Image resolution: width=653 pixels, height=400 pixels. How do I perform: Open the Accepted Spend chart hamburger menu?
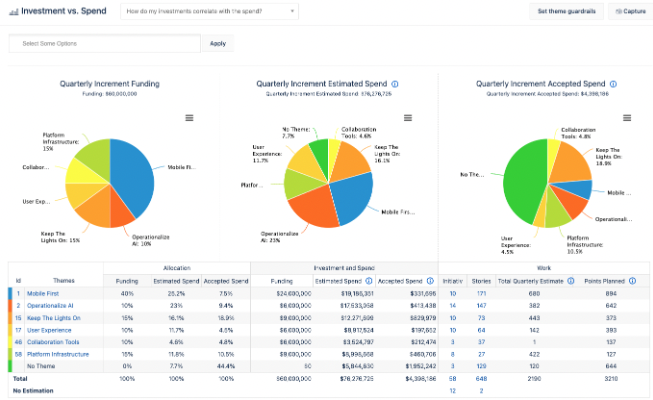coord(627,118)
